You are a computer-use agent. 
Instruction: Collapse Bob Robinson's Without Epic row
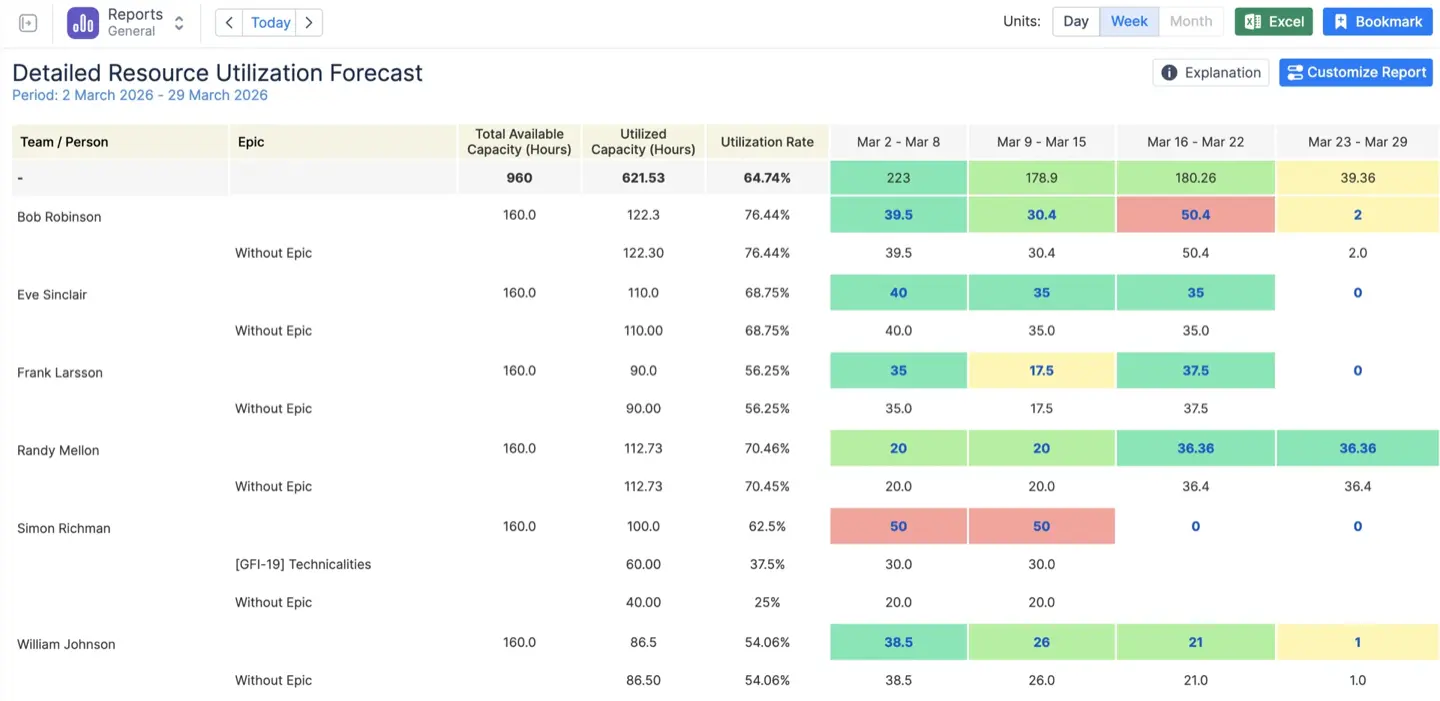273,252
